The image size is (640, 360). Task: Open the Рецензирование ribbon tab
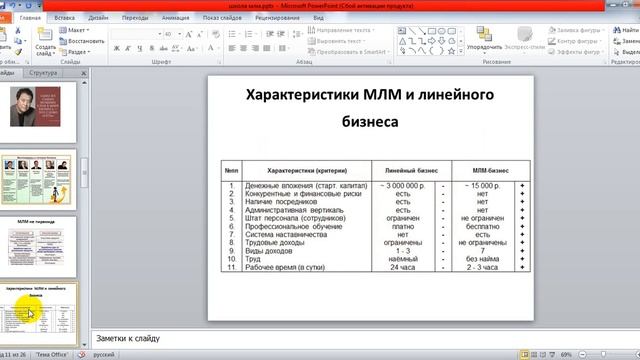[x=278, y=18]
